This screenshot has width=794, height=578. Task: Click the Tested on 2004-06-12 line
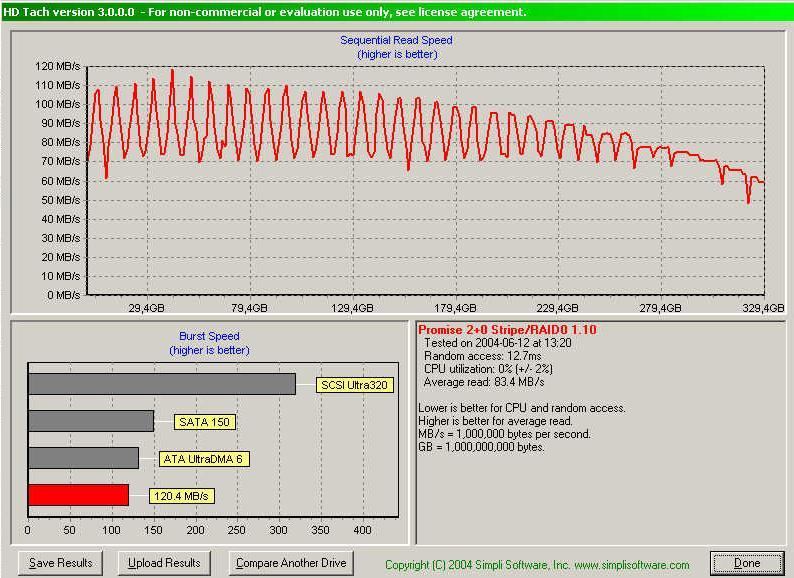(x=498, y=343)
